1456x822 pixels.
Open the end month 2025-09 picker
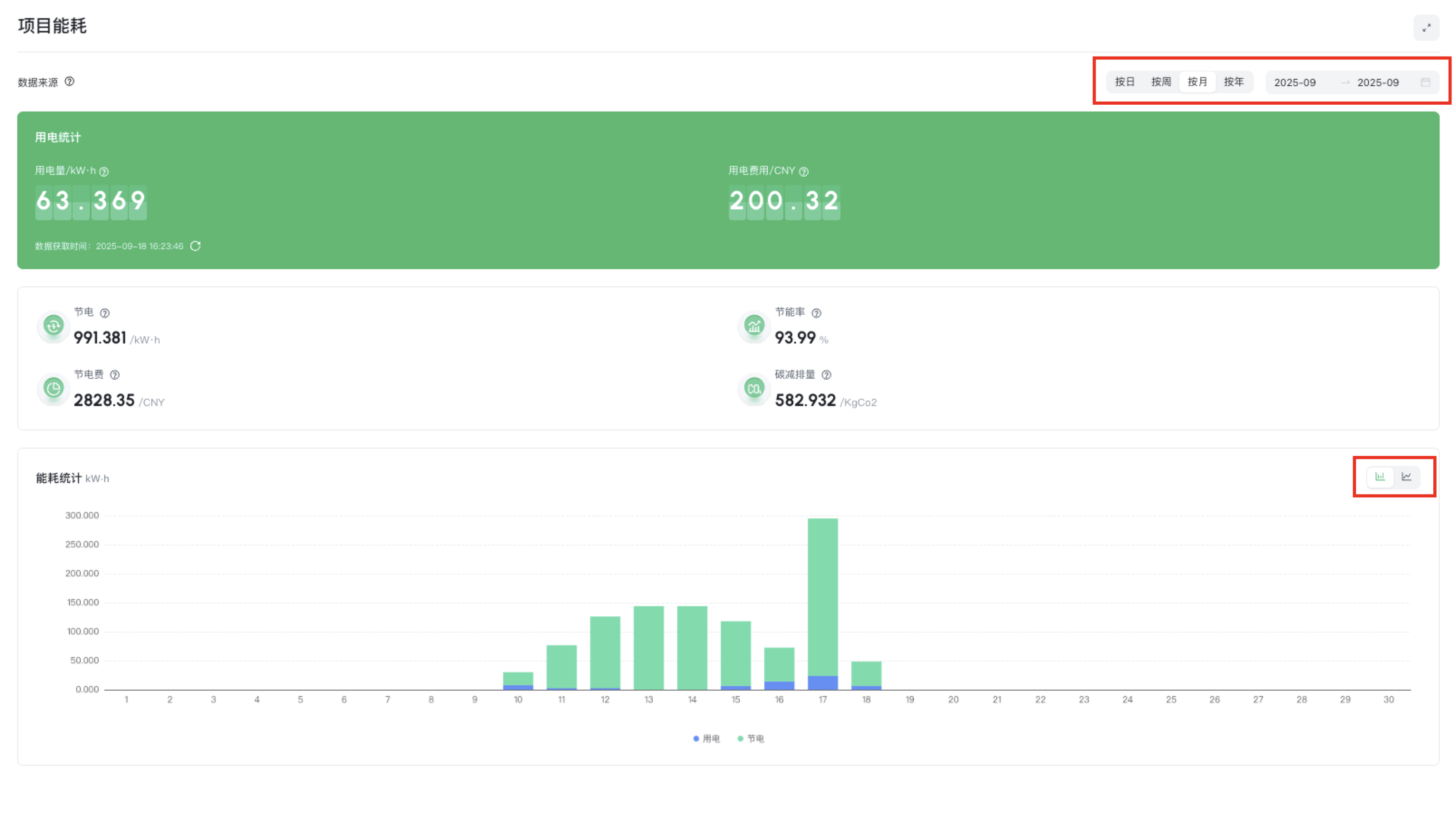click(1378, 82)
